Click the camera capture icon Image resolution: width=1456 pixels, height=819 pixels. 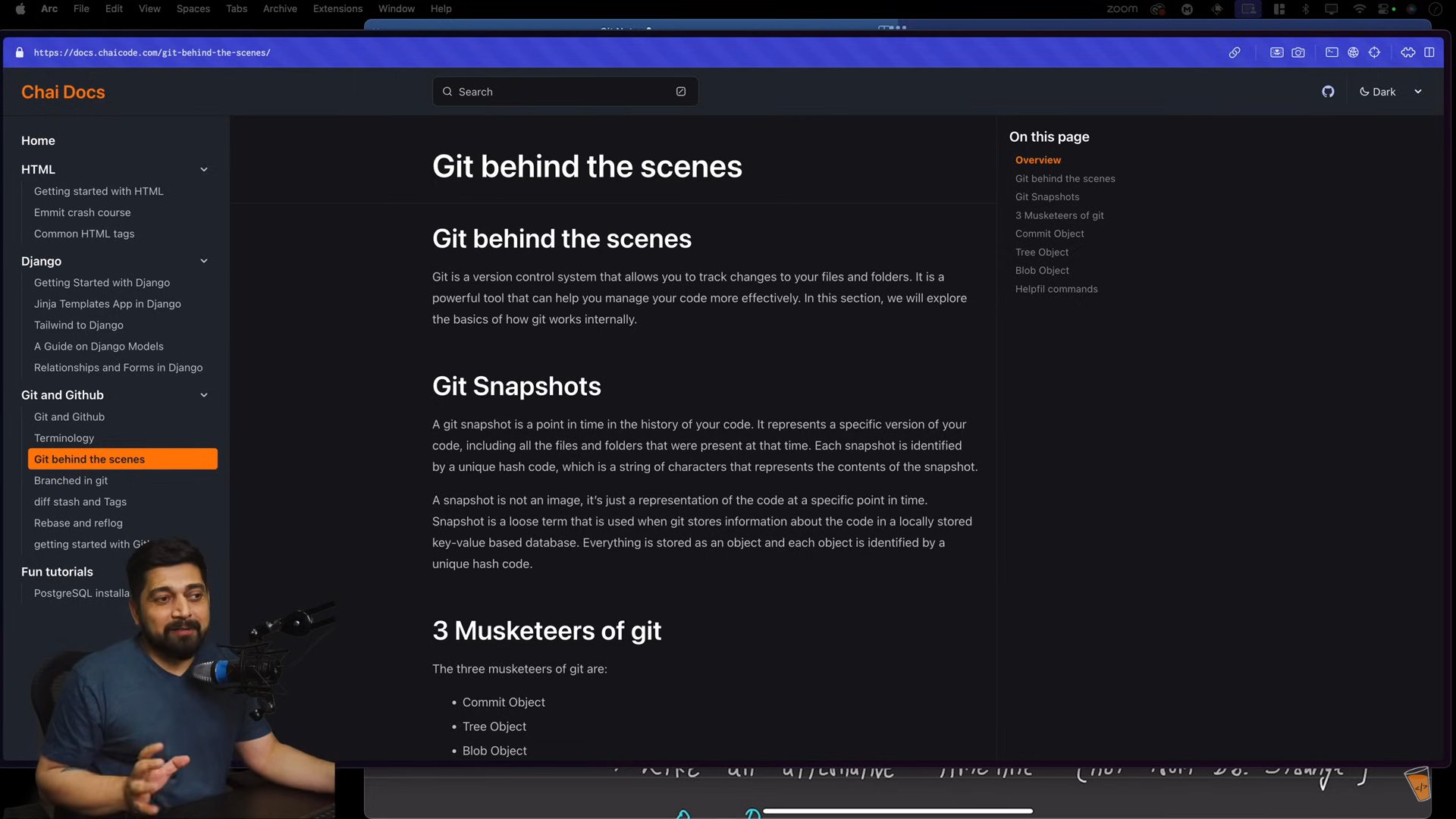click(x=1298, y=52)
